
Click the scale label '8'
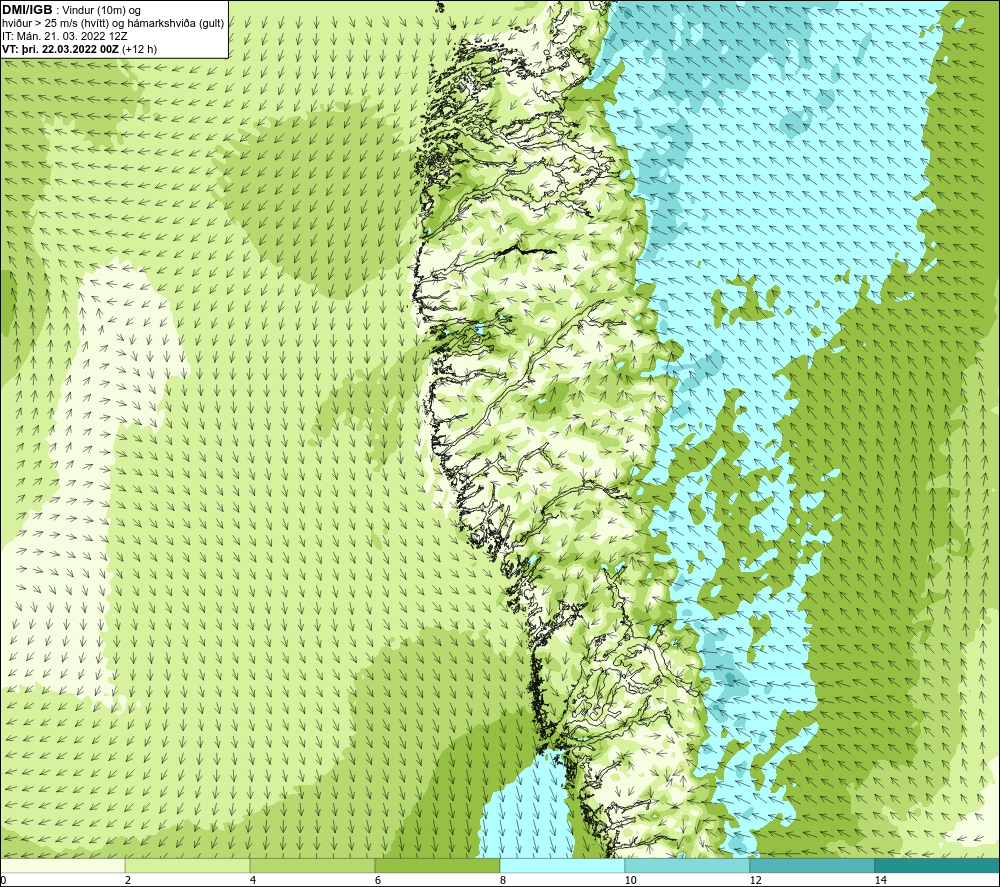click(x=503, y=881)
